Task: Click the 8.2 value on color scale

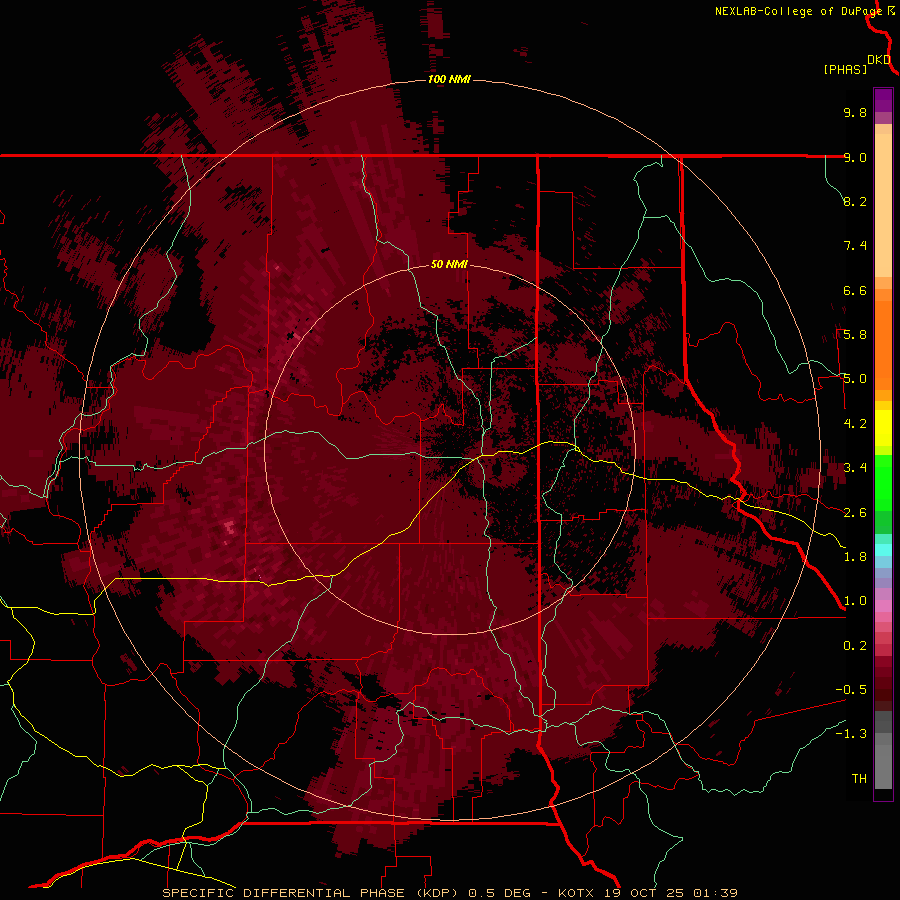Action: coord(855,201)
